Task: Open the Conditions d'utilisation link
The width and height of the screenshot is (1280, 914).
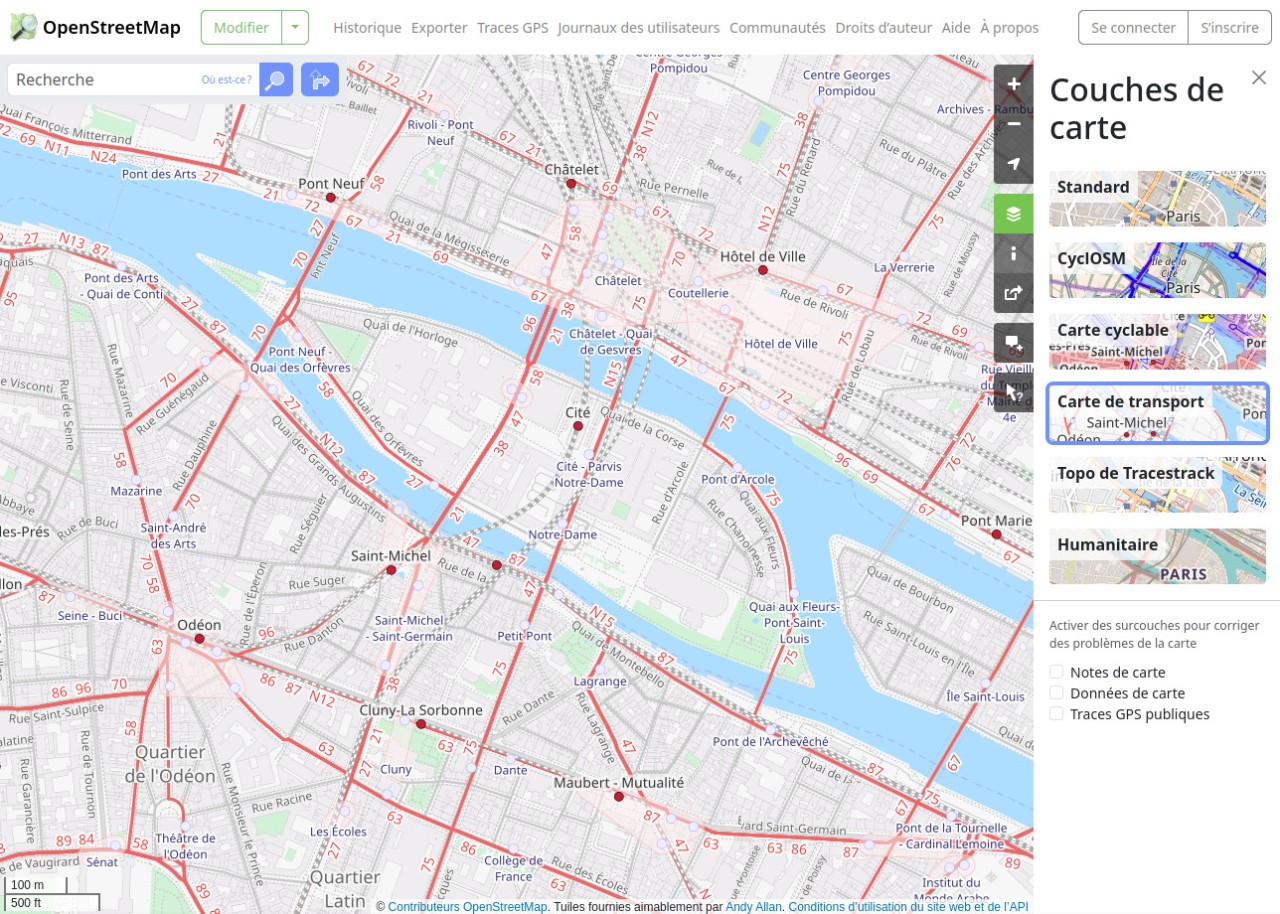Action: [x=908, y=907]
